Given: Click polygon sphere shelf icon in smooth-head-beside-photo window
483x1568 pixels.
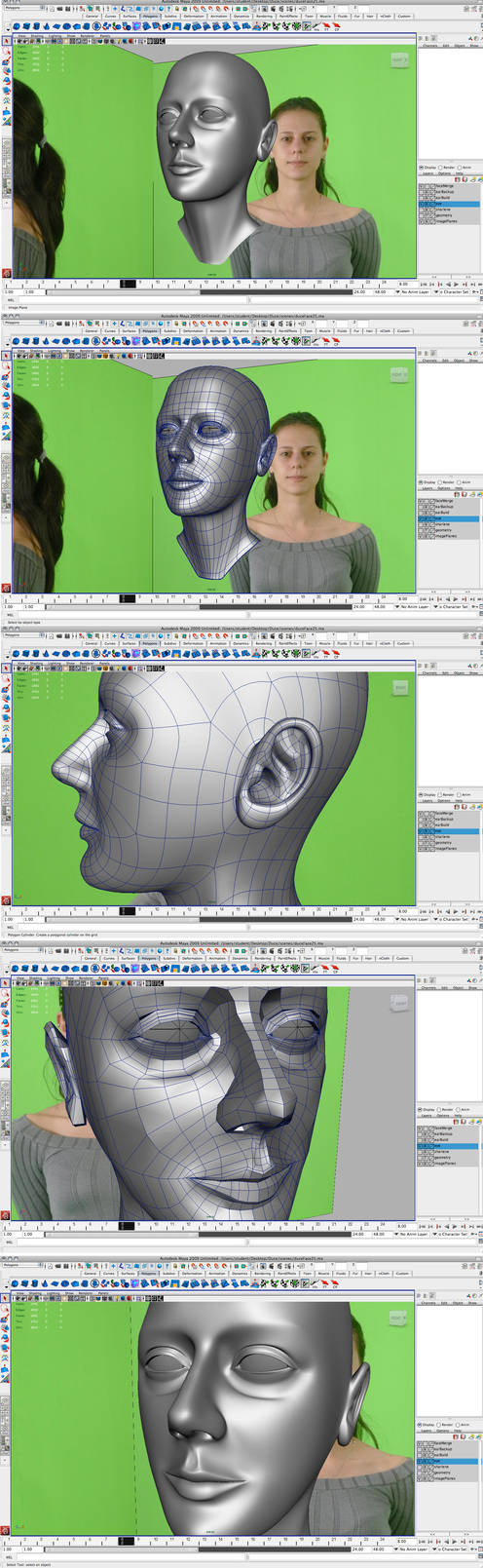Looking at the screenshot, I should coord(17,26).
